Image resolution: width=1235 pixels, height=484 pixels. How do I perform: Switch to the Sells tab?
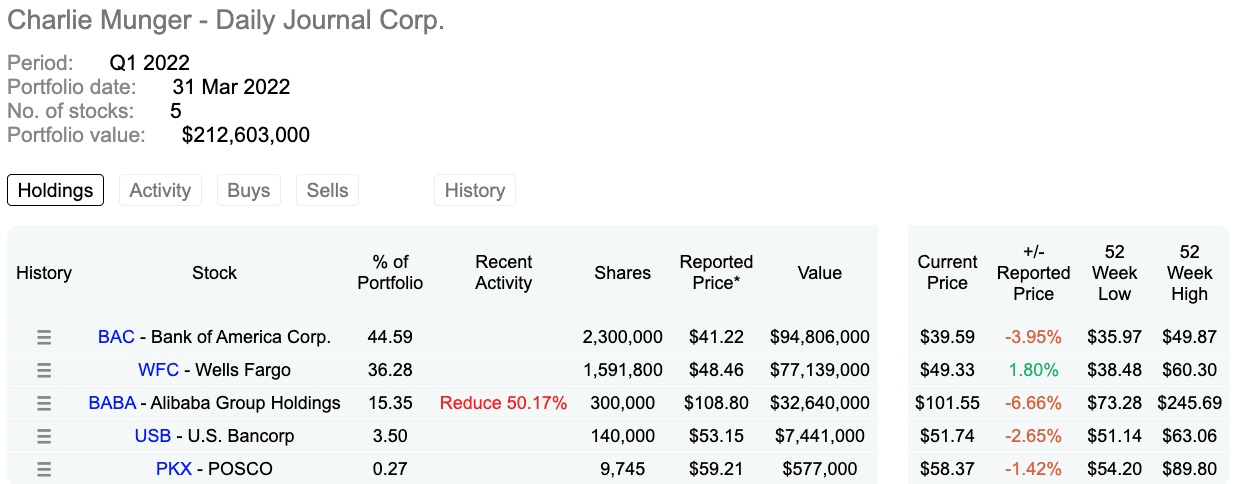coord(327,190)
